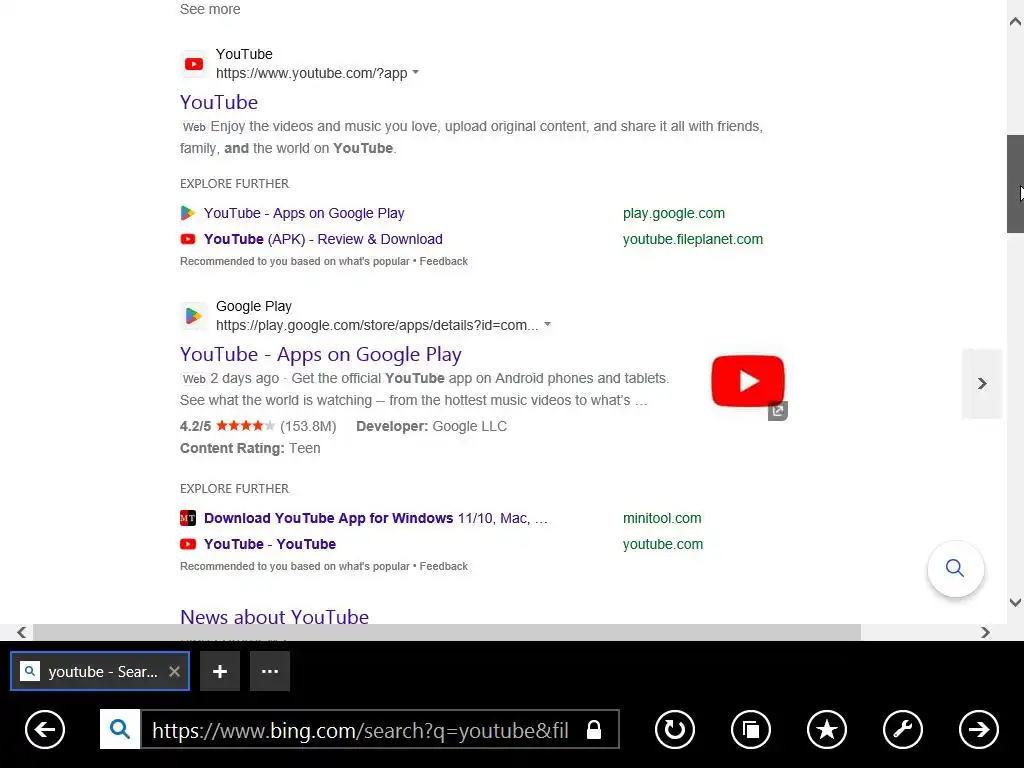Click the search magnifier beside address bar

(120, 729)
